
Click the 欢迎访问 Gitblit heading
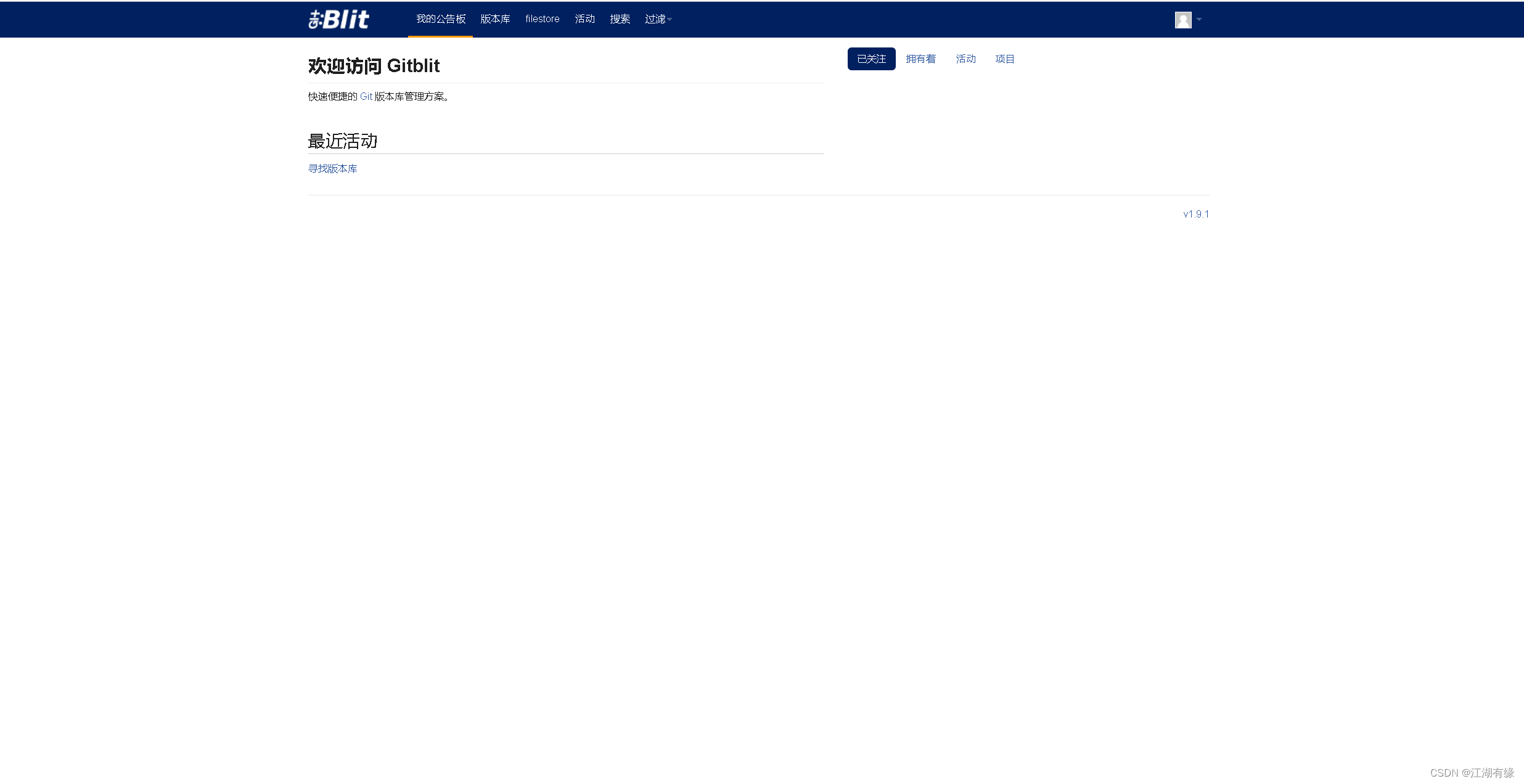click(x=374, y=65)
